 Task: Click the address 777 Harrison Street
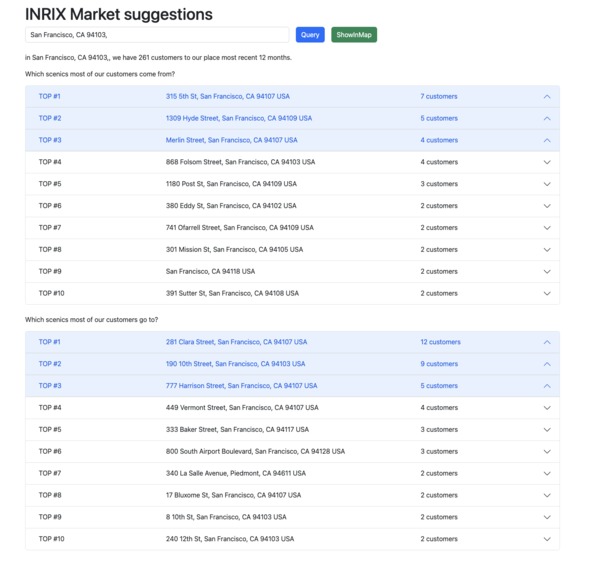pos(241,386)
